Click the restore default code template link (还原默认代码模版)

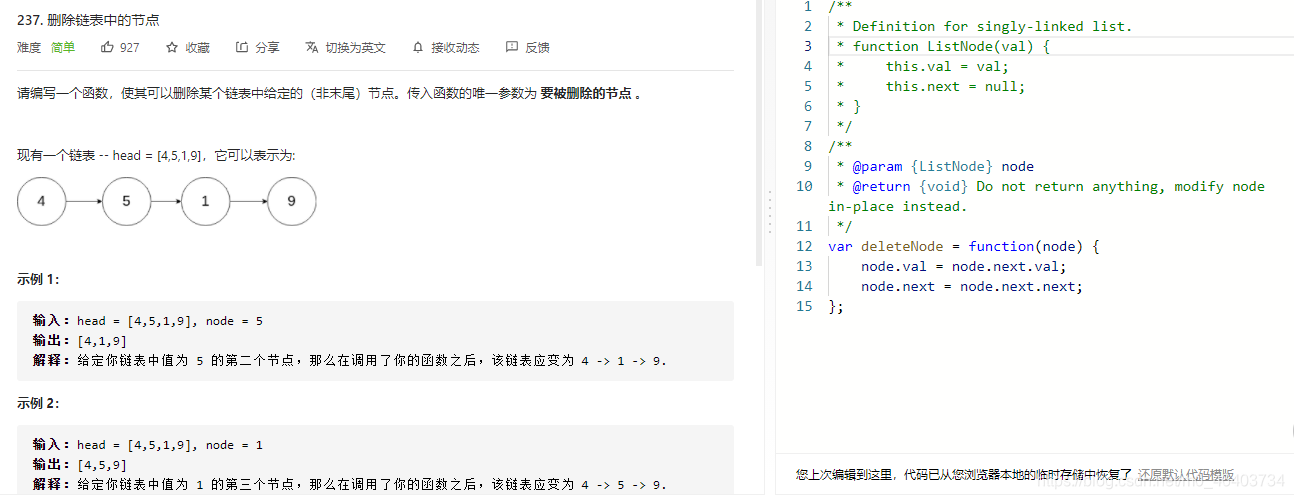tap(1185, 475)
